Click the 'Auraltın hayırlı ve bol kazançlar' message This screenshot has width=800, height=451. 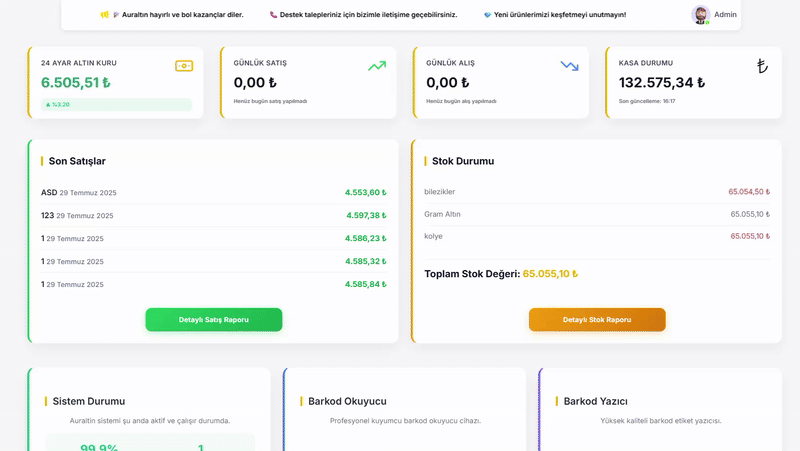(x=183, y=15)
